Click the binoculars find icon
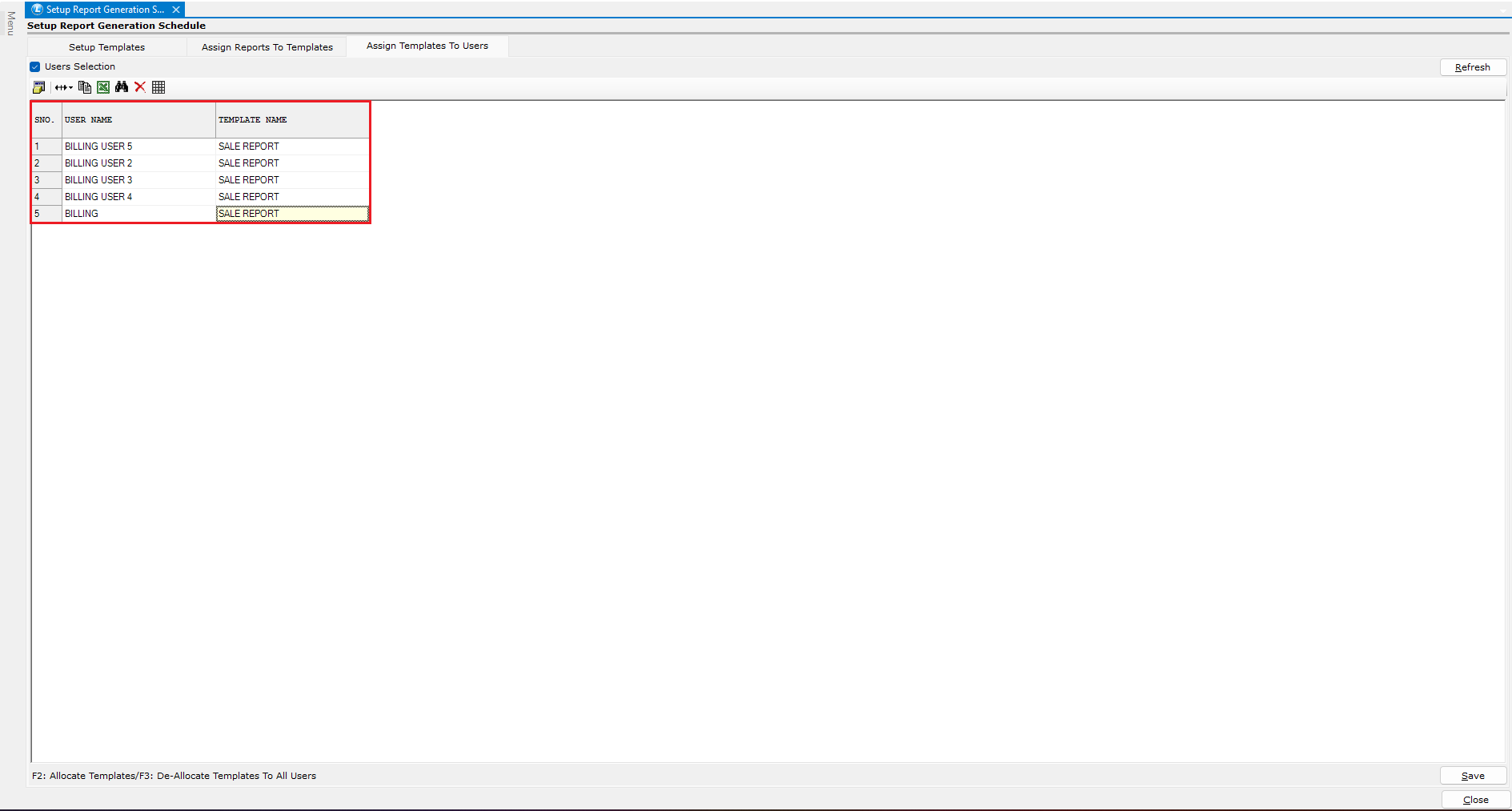The height and width of the screenshot is (811, 1512). pyautogui.click(x=122, y=87)
